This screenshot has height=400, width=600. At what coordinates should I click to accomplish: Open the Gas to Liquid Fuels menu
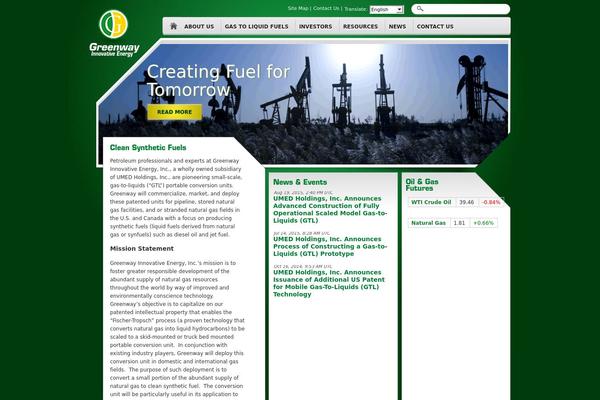pos(256,26)
